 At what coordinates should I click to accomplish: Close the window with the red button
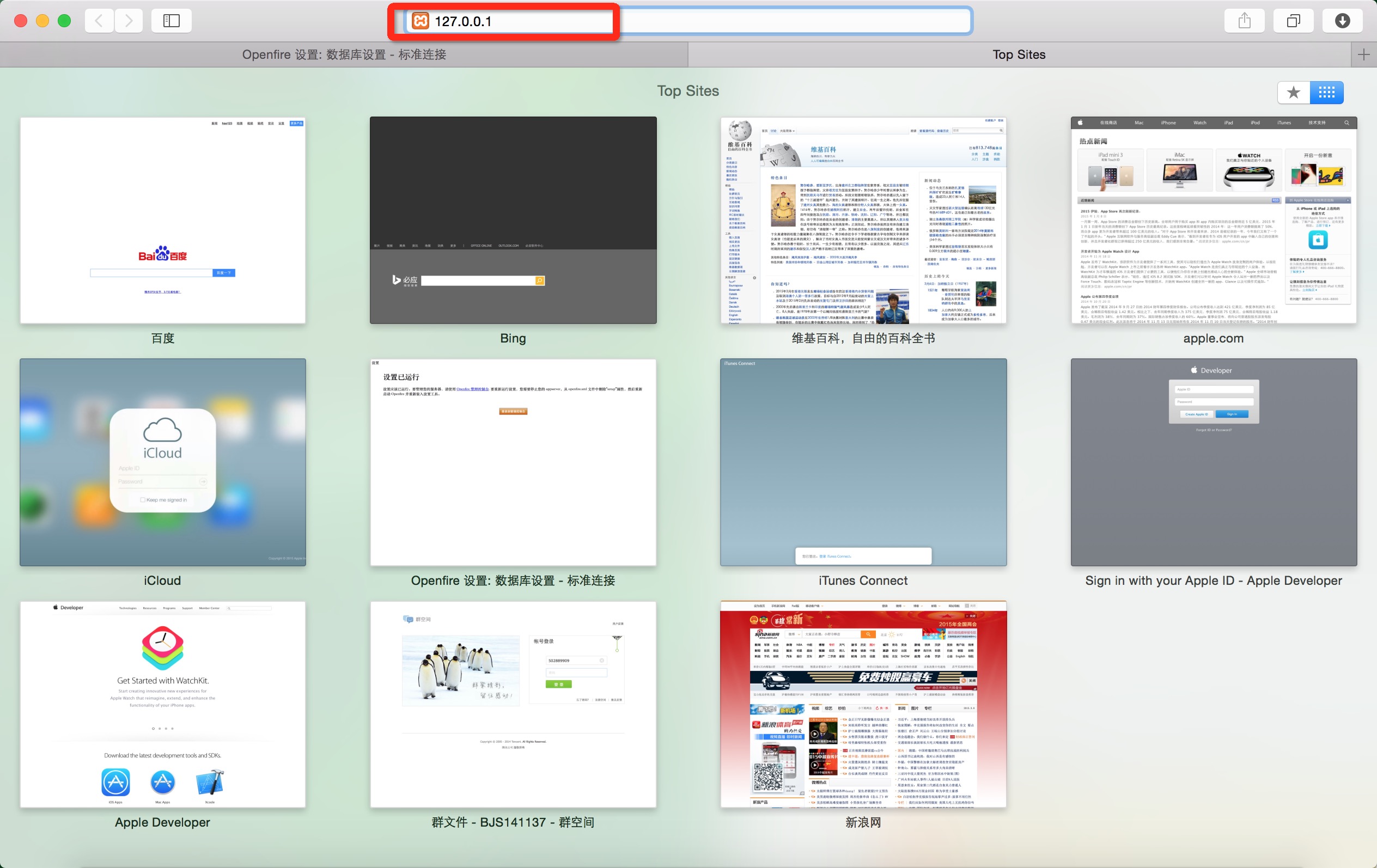21,21
